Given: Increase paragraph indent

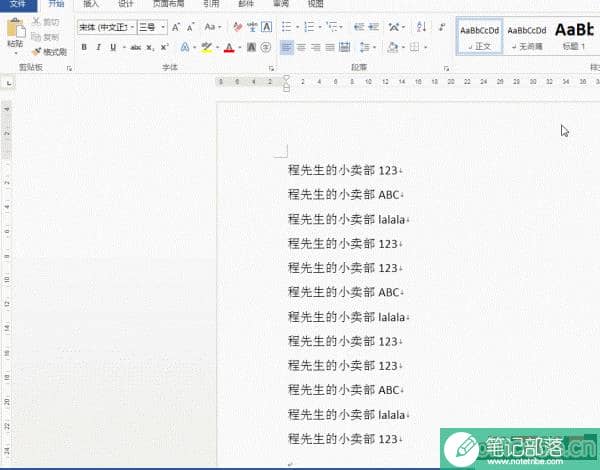Looking at the screenshot, I should pos(373,27).
